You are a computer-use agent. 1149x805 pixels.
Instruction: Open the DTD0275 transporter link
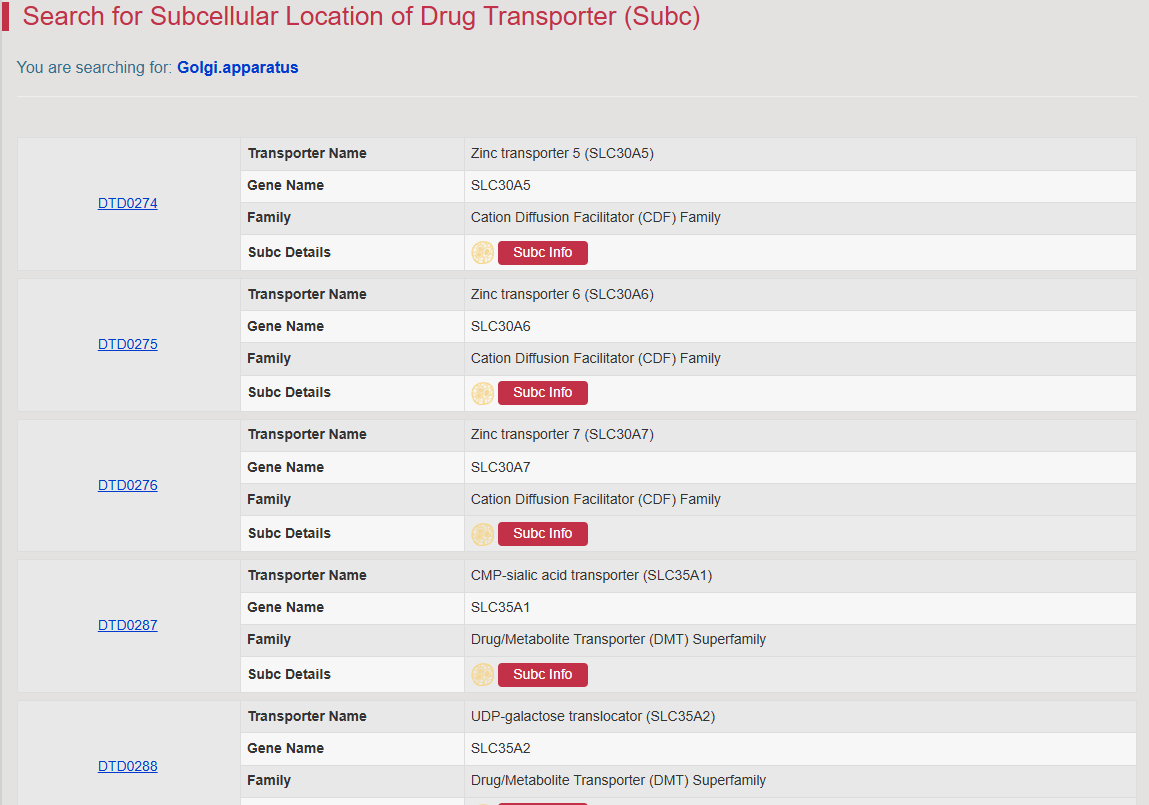tap(128, 344)
